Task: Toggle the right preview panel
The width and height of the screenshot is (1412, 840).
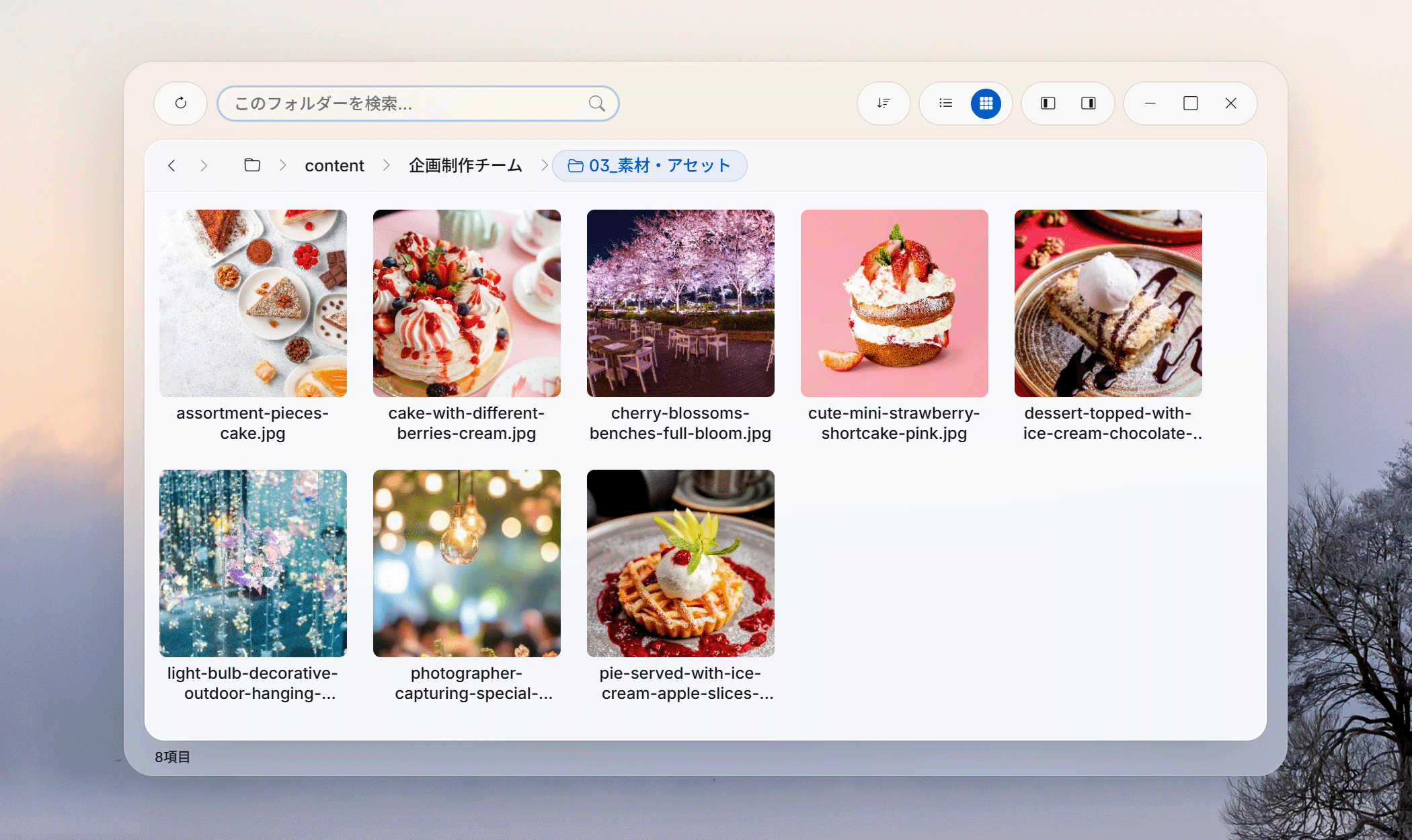Action: coord(1088,103)
